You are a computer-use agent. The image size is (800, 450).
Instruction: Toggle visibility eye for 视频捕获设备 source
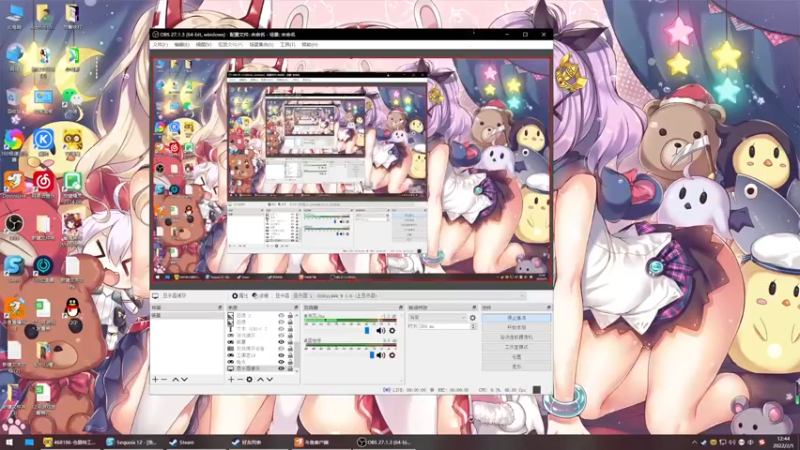281,348
